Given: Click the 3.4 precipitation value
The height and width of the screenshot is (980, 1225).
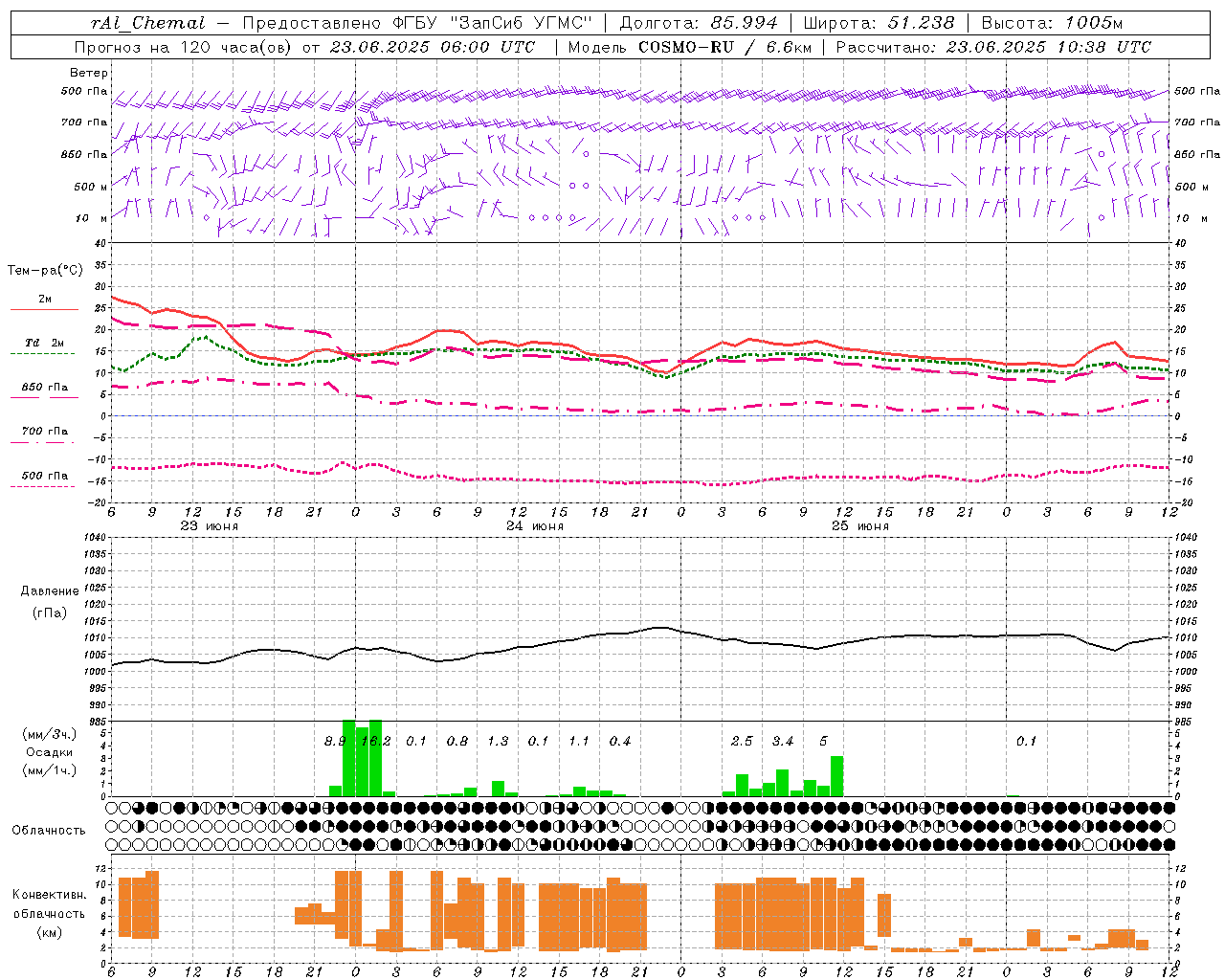Looking at the screenshot, I should [x=783, y=741].
